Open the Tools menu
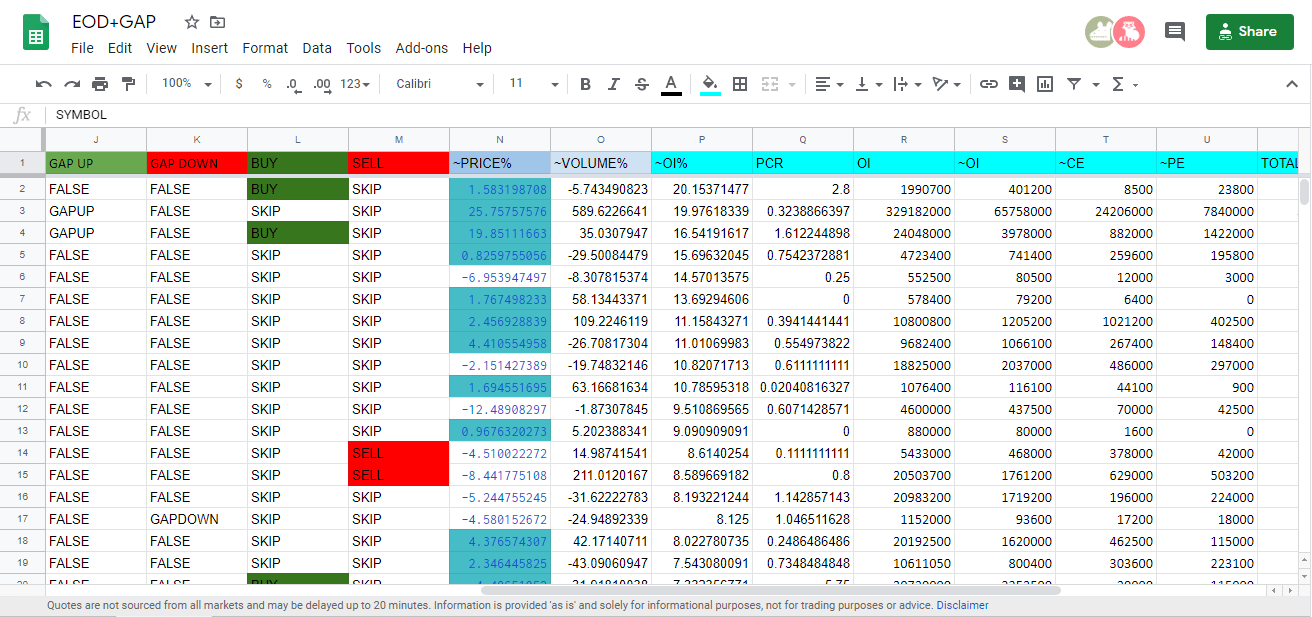 (x=364, y=48)
